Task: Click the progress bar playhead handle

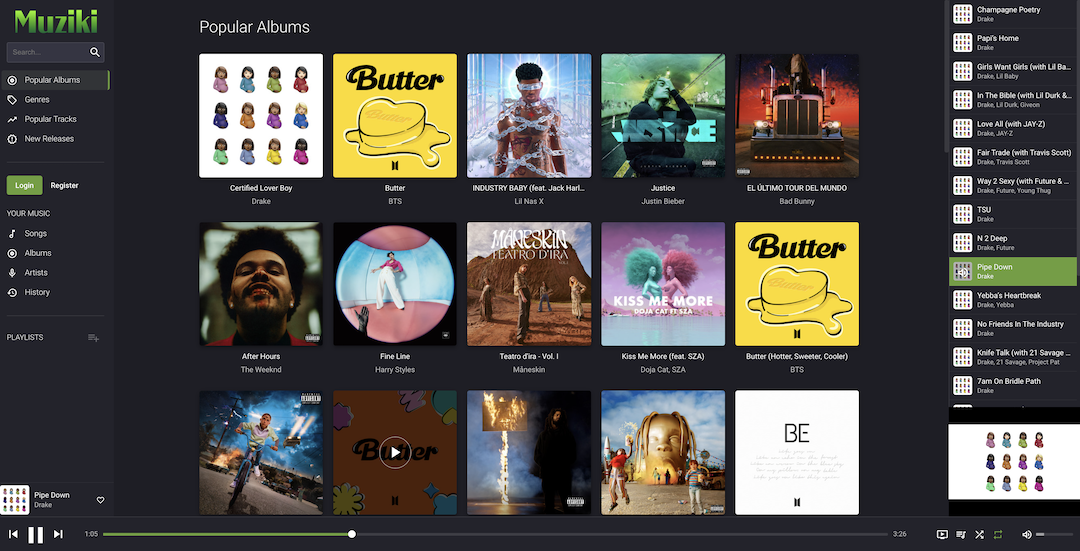Action: (352, 534)
